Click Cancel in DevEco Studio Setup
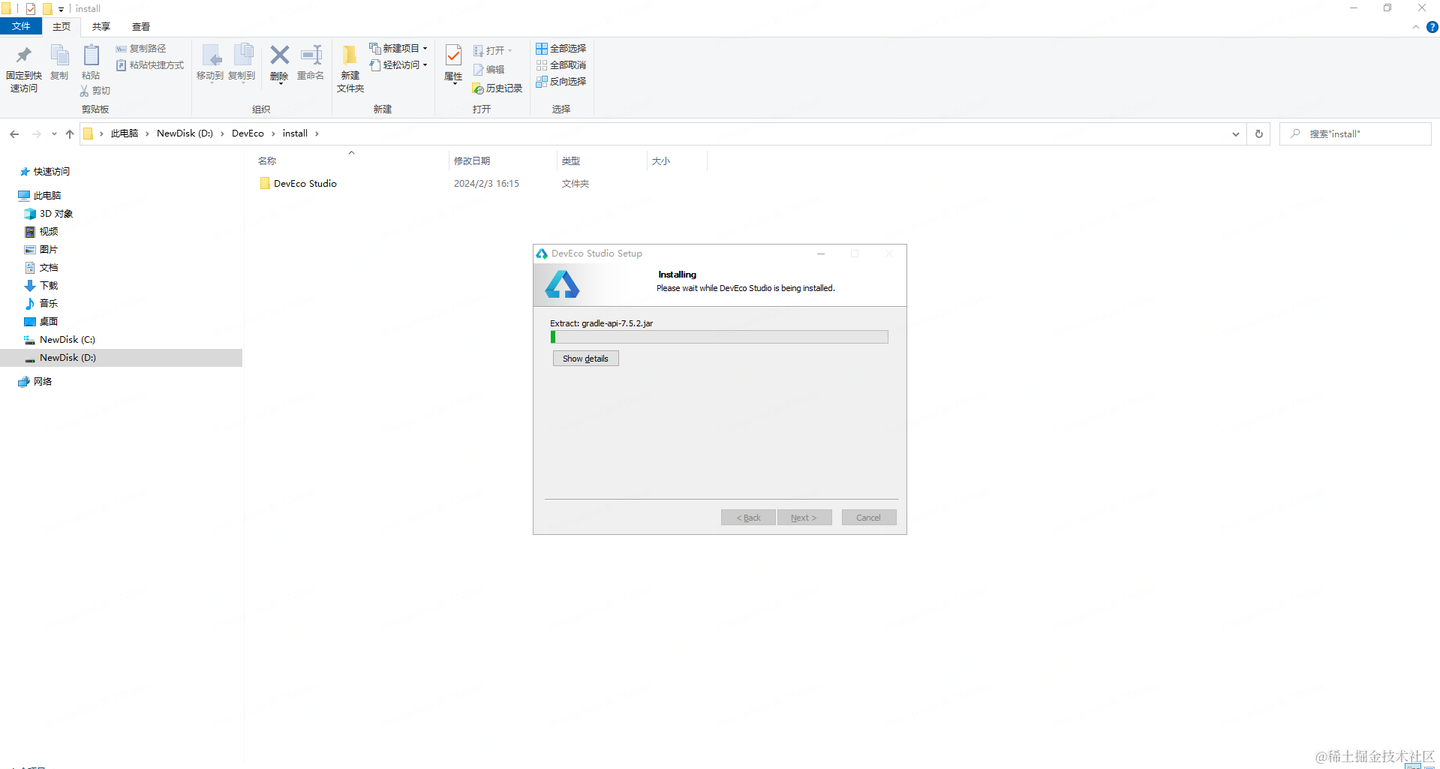This screenshot has width=1440, height=769. 869,518
